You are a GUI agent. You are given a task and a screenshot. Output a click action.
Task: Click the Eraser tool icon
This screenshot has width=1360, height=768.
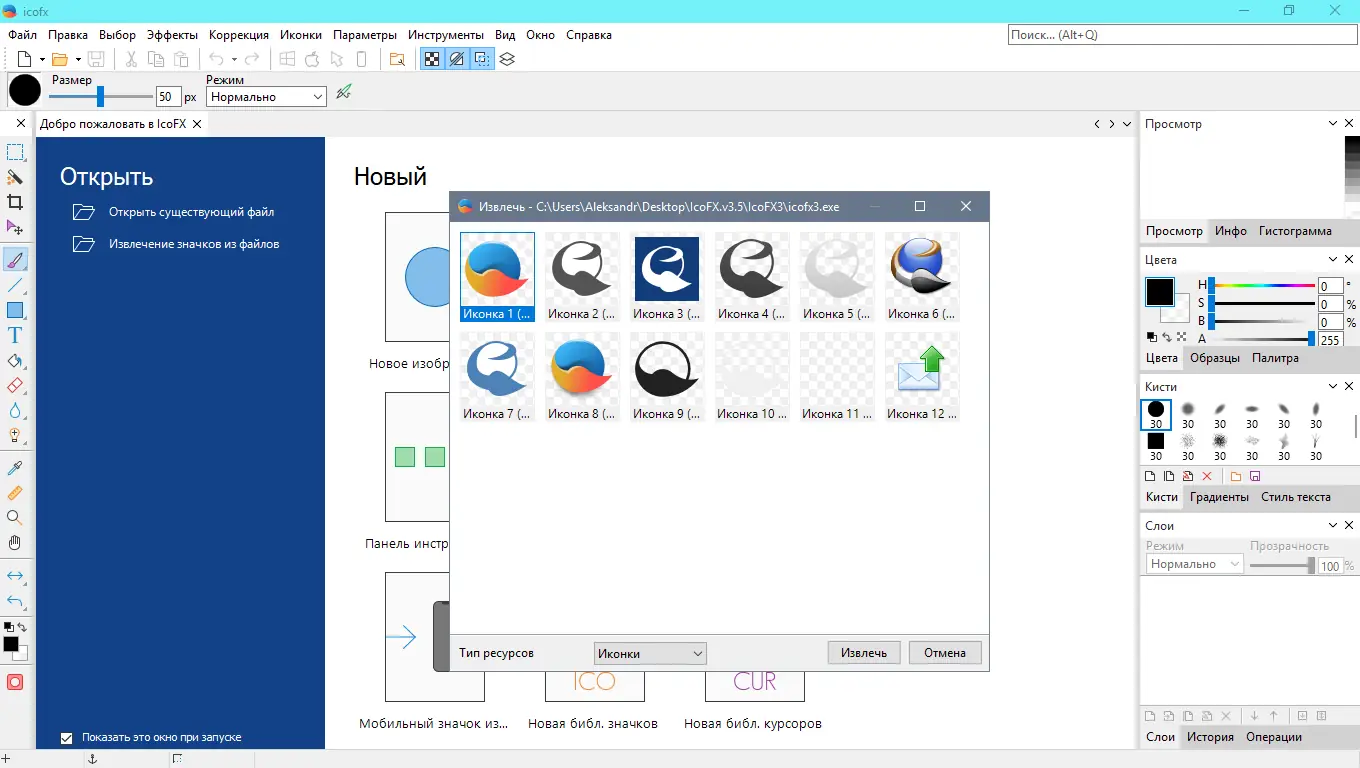(x=15, y=386)
